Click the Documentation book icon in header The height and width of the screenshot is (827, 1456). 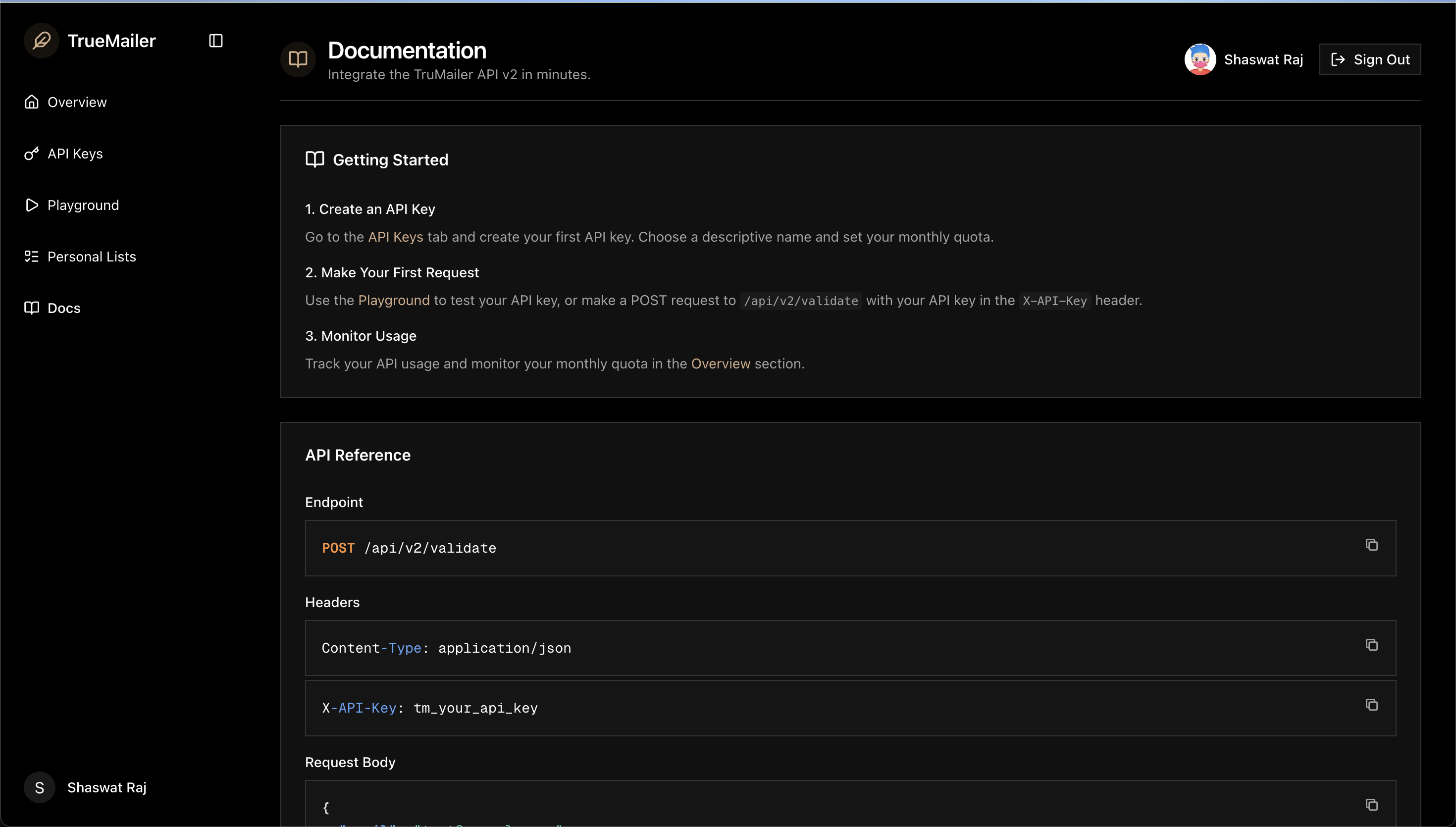coord(298,59)
